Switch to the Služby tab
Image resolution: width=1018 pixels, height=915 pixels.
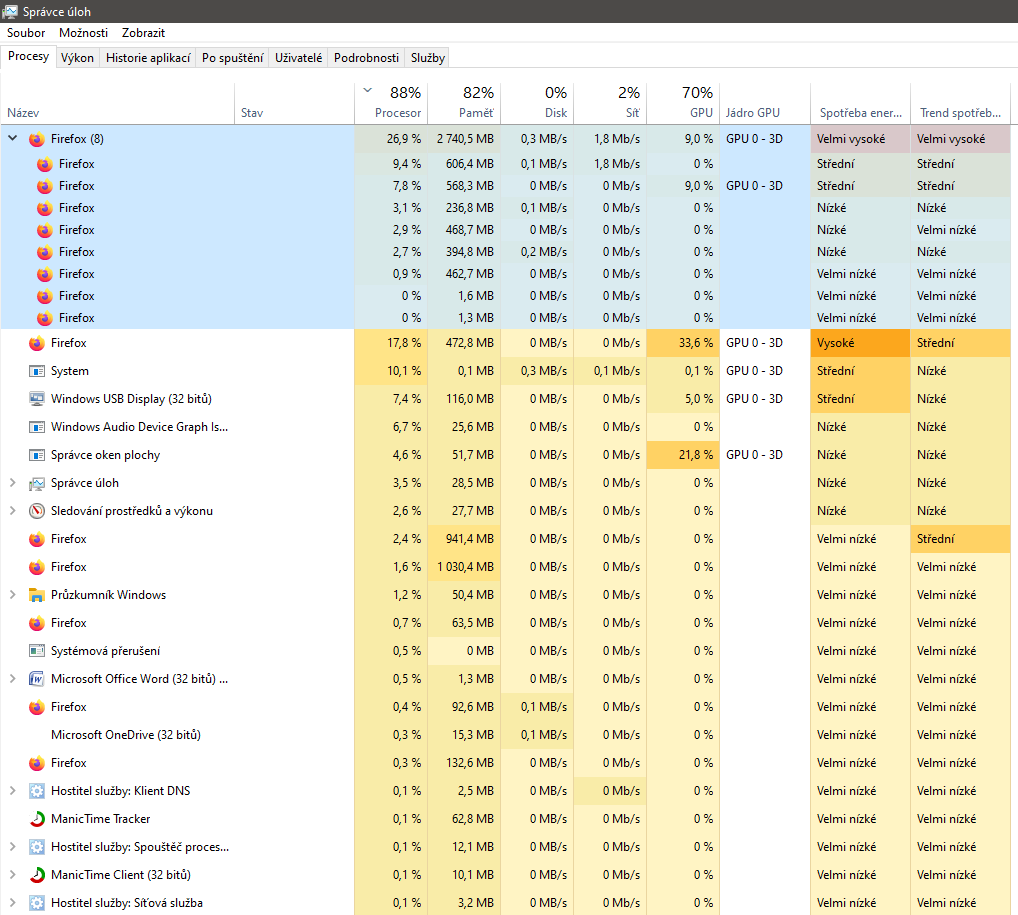coord(428,58)
